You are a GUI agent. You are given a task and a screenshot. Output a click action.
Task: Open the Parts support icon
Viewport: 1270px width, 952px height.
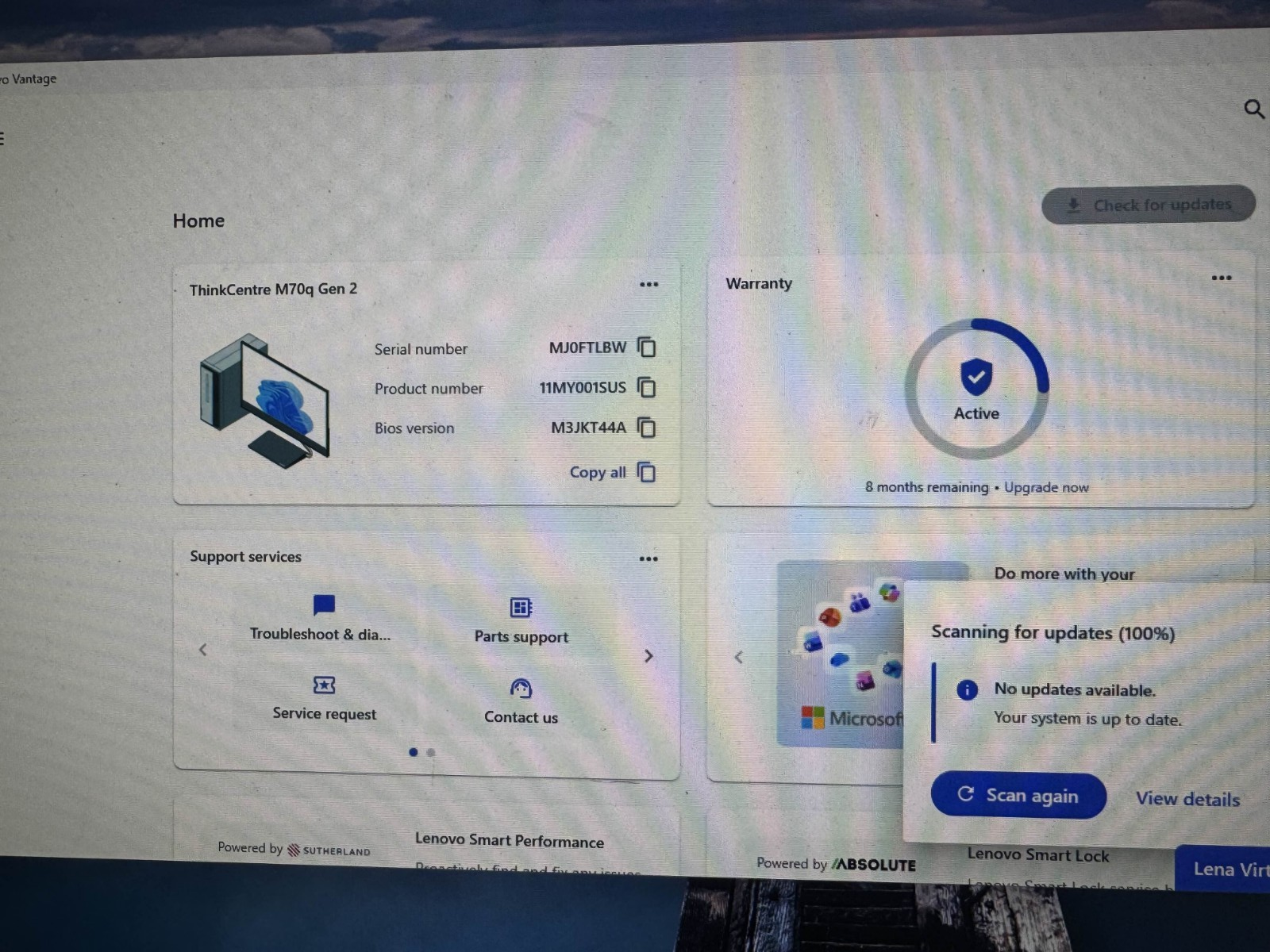521,608
